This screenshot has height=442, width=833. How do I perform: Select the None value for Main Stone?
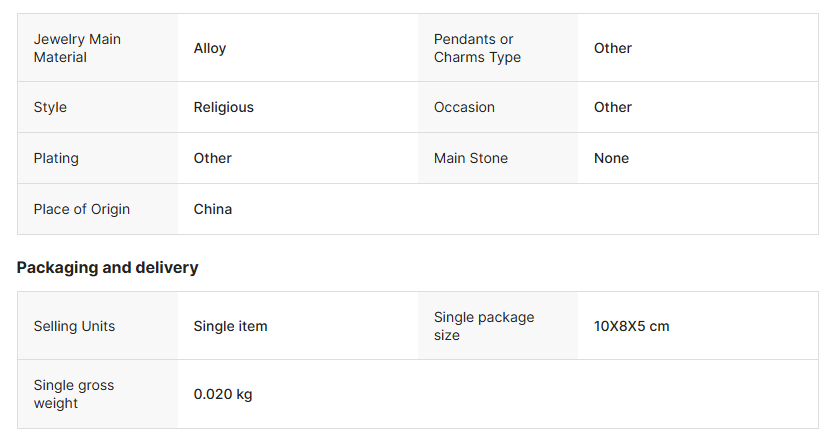(x=611, y=158)
